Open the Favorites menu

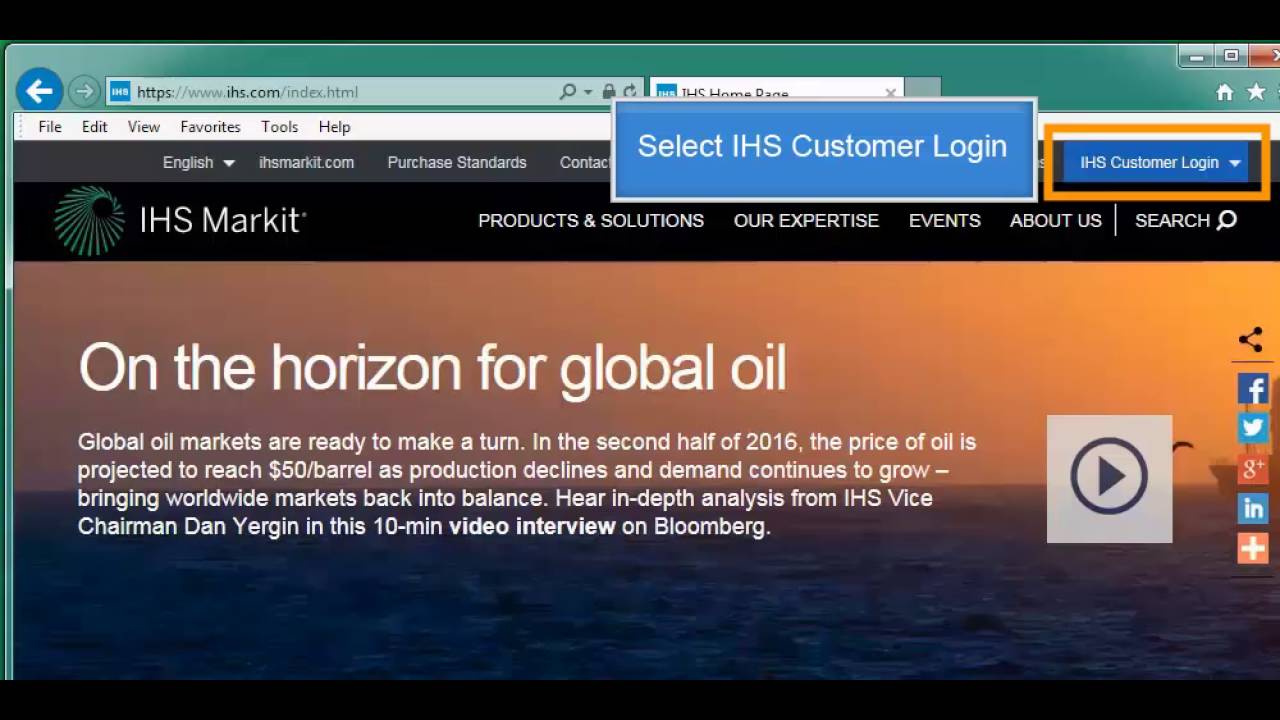(210, 127)
